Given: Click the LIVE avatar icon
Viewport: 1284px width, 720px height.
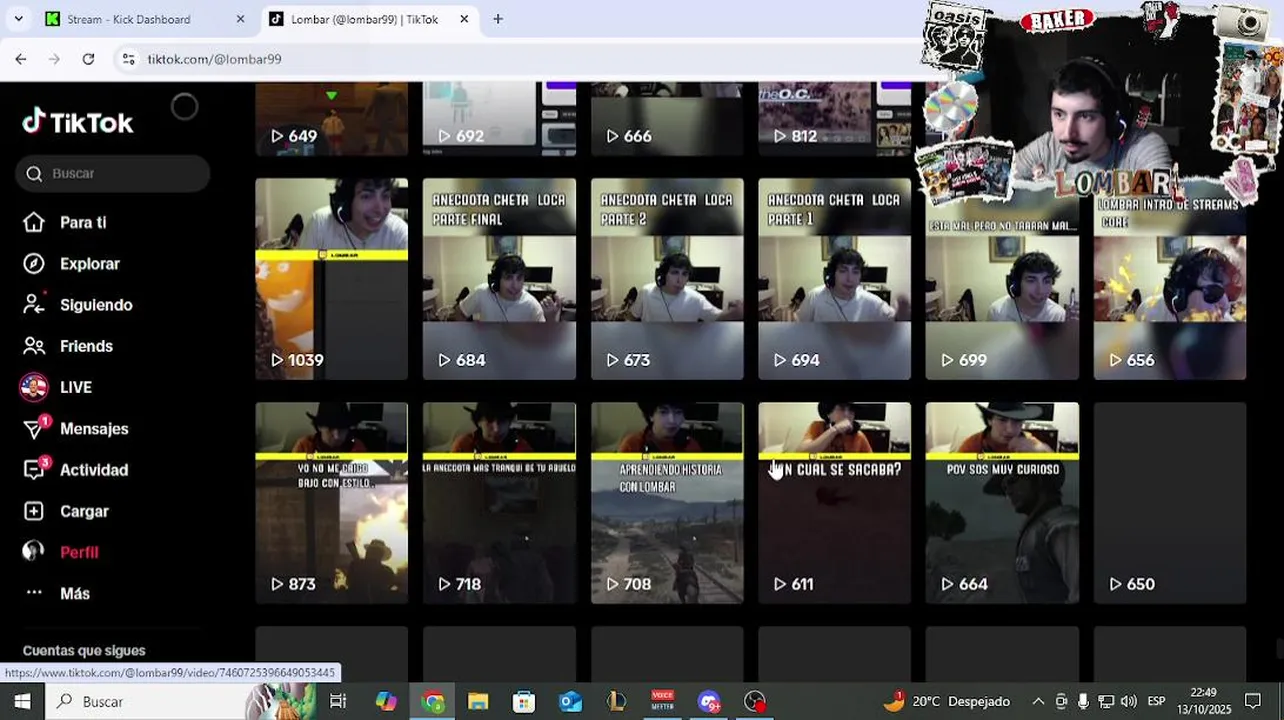Looking at the screenshot, I should point(34,387).
